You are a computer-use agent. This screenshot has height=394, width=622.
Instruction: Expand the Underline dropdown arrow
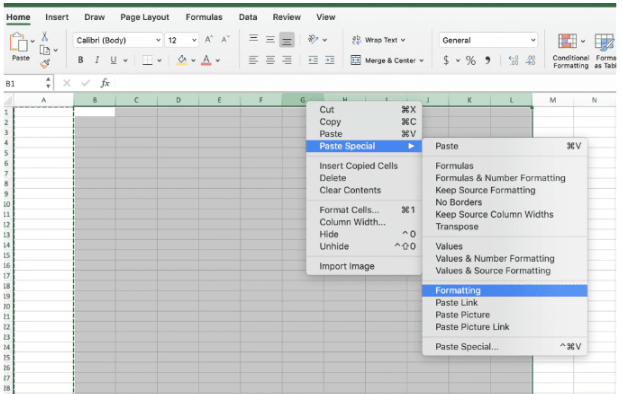click(125, 61)
